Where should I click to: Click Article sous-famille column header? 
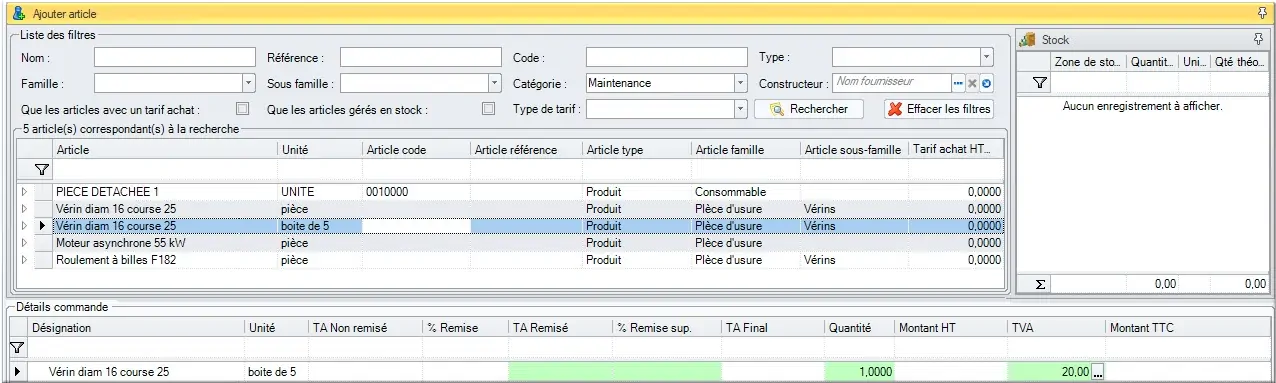point(854,150)
